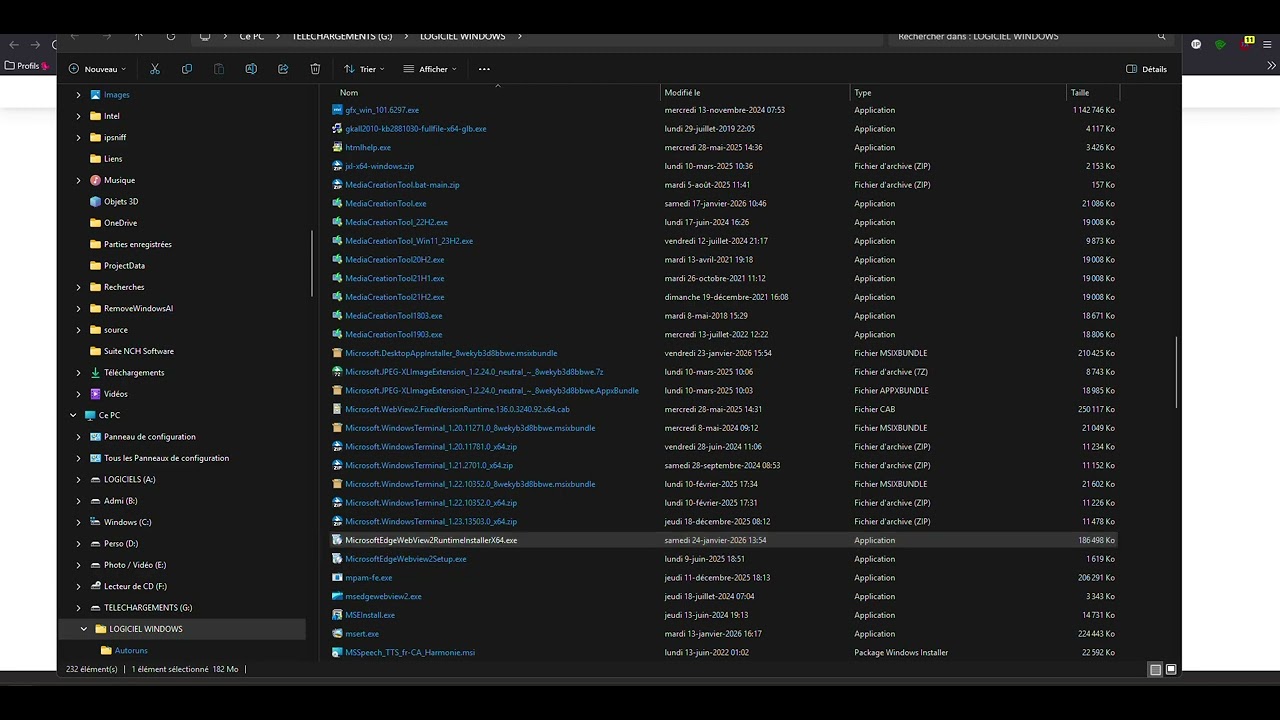The image size is (1280, 720).
Task: Expand the Intel folder in sidebar
Action: pyautogui.click(x=79, y=116)
